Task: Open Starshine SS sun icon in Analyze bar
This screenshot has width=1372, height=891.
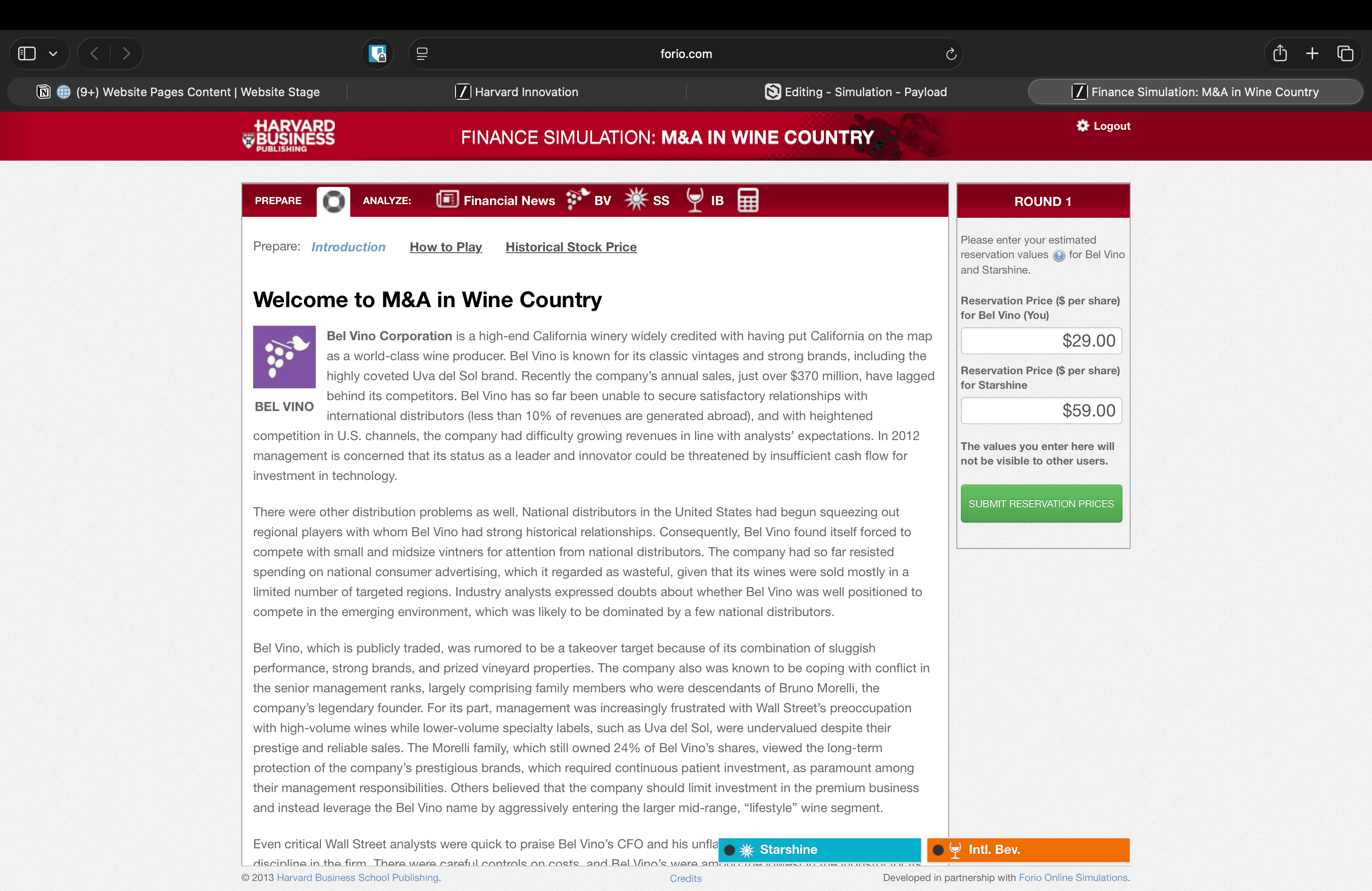Action: pos(637,200)
